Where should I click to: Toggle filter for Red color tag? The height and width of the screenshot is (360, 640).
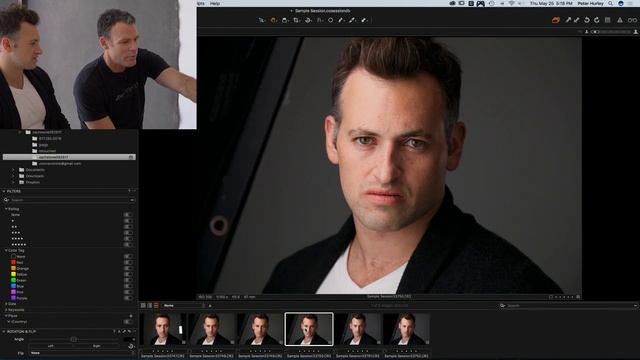click(x=128, y=262)
